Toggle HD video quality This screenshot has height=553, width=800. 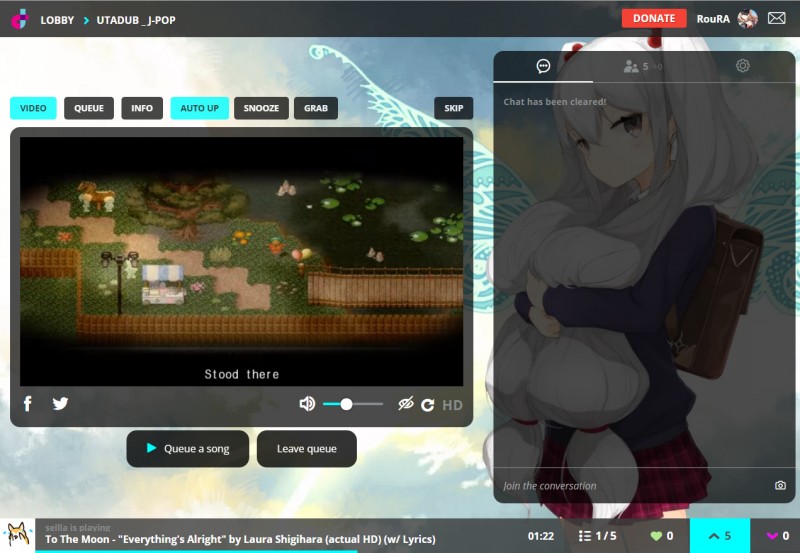click(x=452, y=405)
